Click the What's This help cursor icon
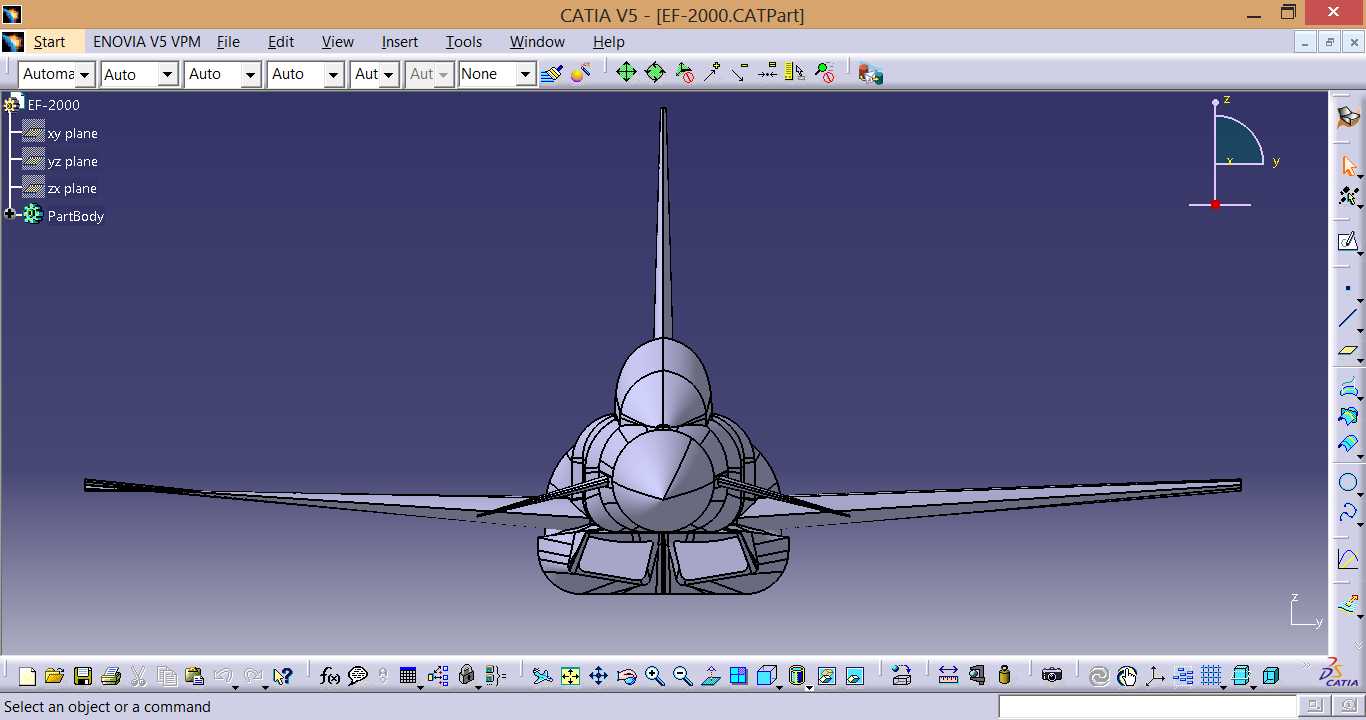The image size is (1366, 720). [282, 677]
